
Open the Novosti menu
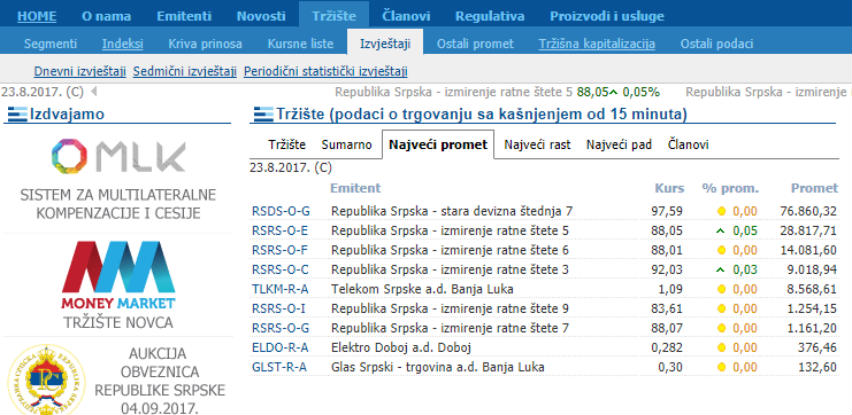point(261,16)
